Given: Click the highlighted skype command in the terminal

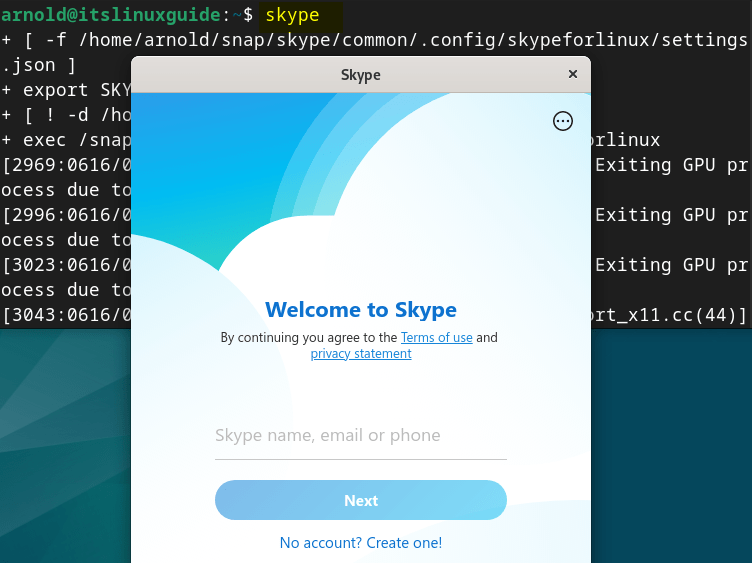Looking at the screenshot, I should (x=293, y=15).
